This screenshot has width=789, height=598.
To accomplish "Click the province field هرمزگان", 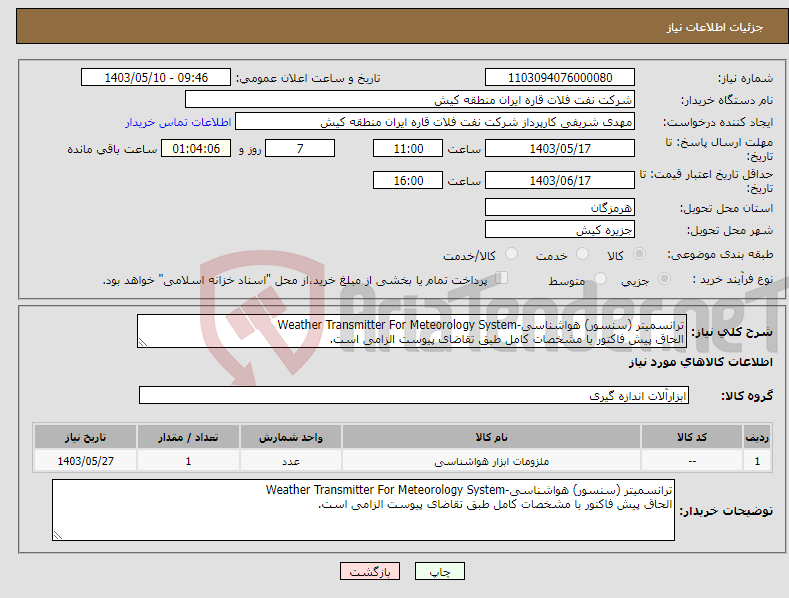I will (560, 207).
